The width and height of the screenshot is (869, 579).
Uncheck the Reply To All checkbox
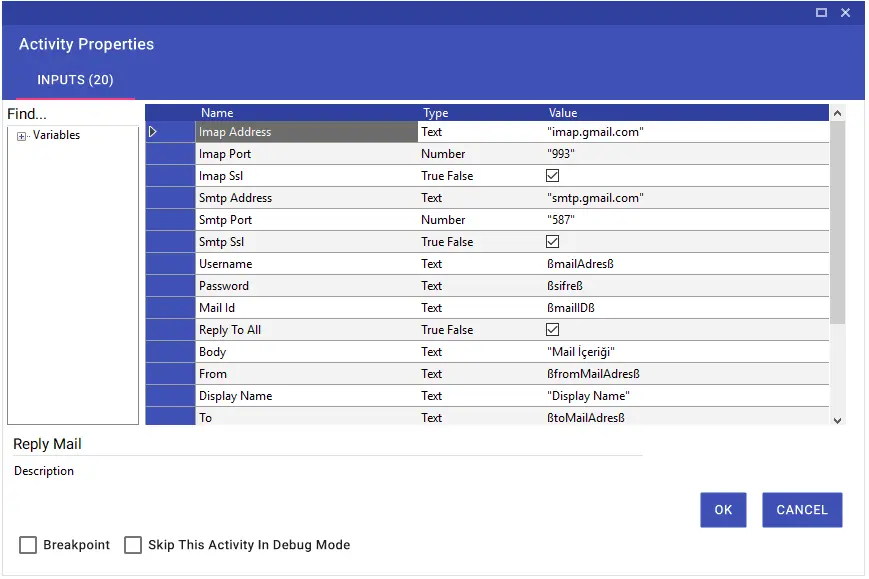[x=553, y=330]
